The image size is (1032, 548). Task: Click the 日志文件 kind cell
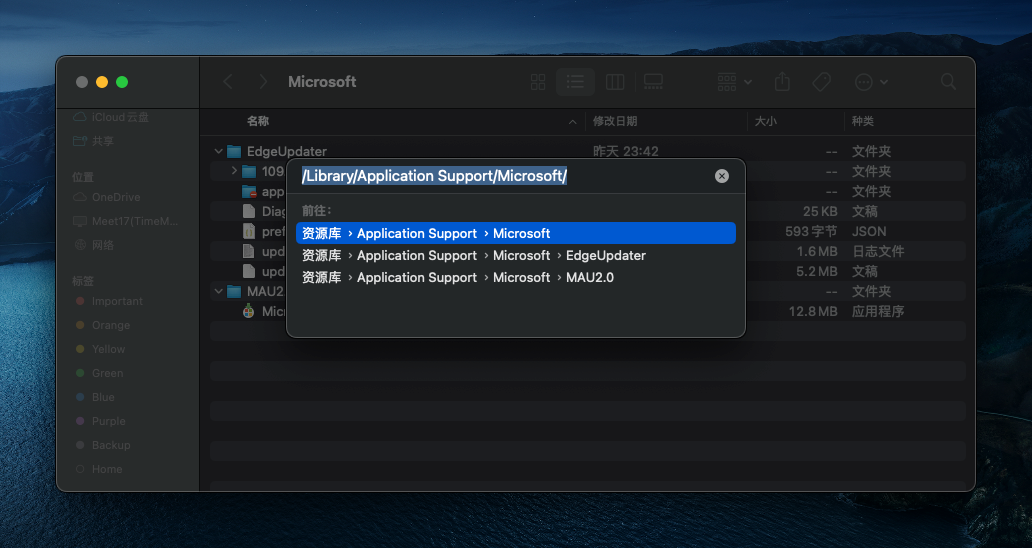(878, 251)
